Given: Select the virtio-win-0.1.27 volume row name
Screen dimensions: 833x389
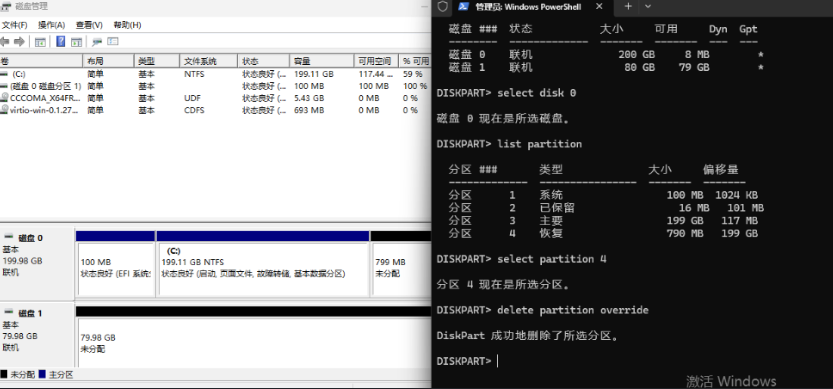Looking at the screenshot, I should pos(45,110).
